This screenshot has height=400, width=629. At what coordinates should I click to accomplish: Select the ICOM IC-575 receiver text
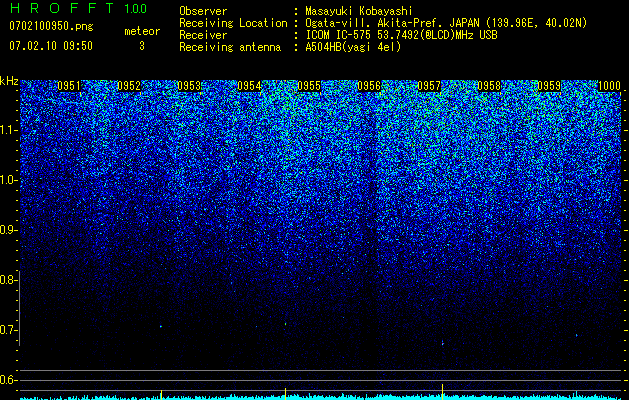pyautogui.click(x=401, y=35)
